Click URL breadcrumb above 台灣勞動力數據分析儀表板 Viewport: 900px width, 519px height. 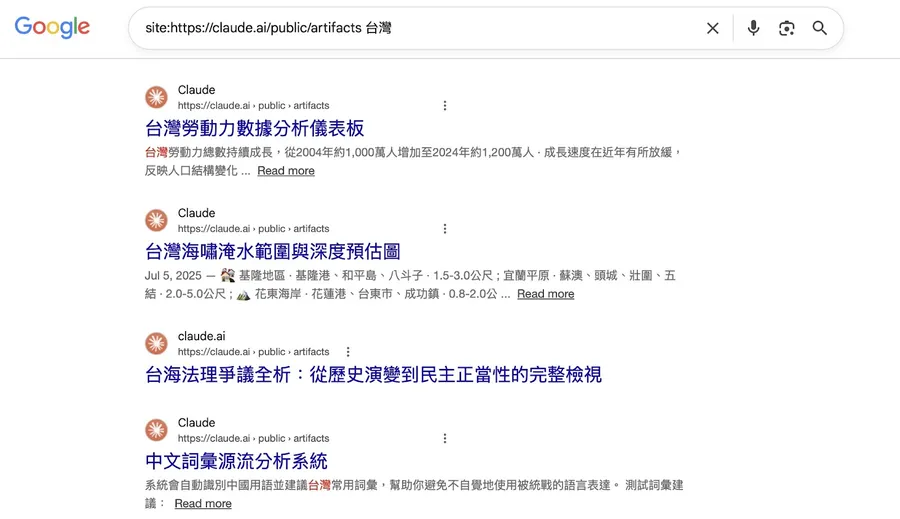(253, 106)
